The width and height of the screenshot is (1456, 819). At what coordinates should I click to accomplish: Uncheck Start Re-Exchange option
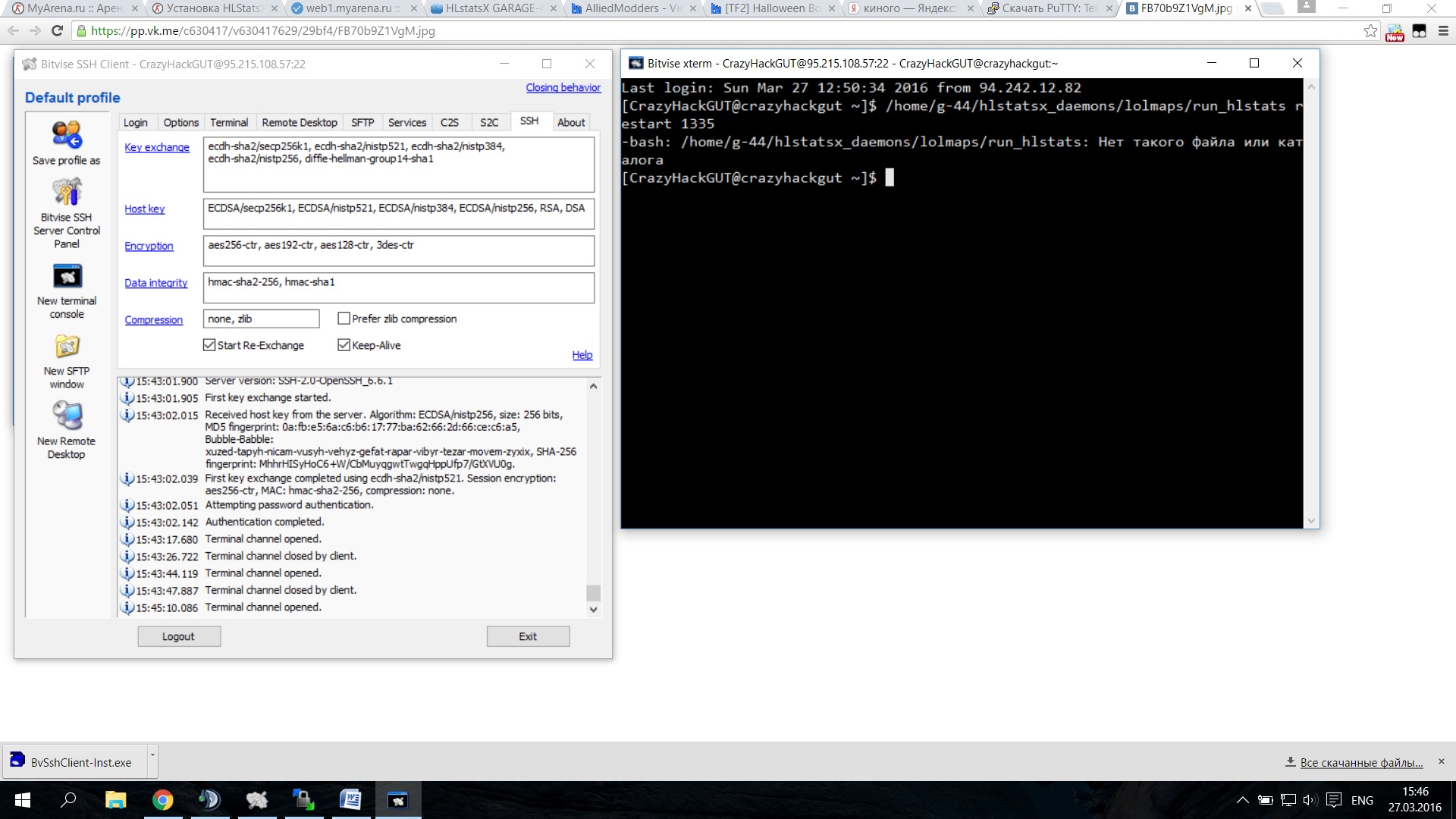(x=209, y=345)
